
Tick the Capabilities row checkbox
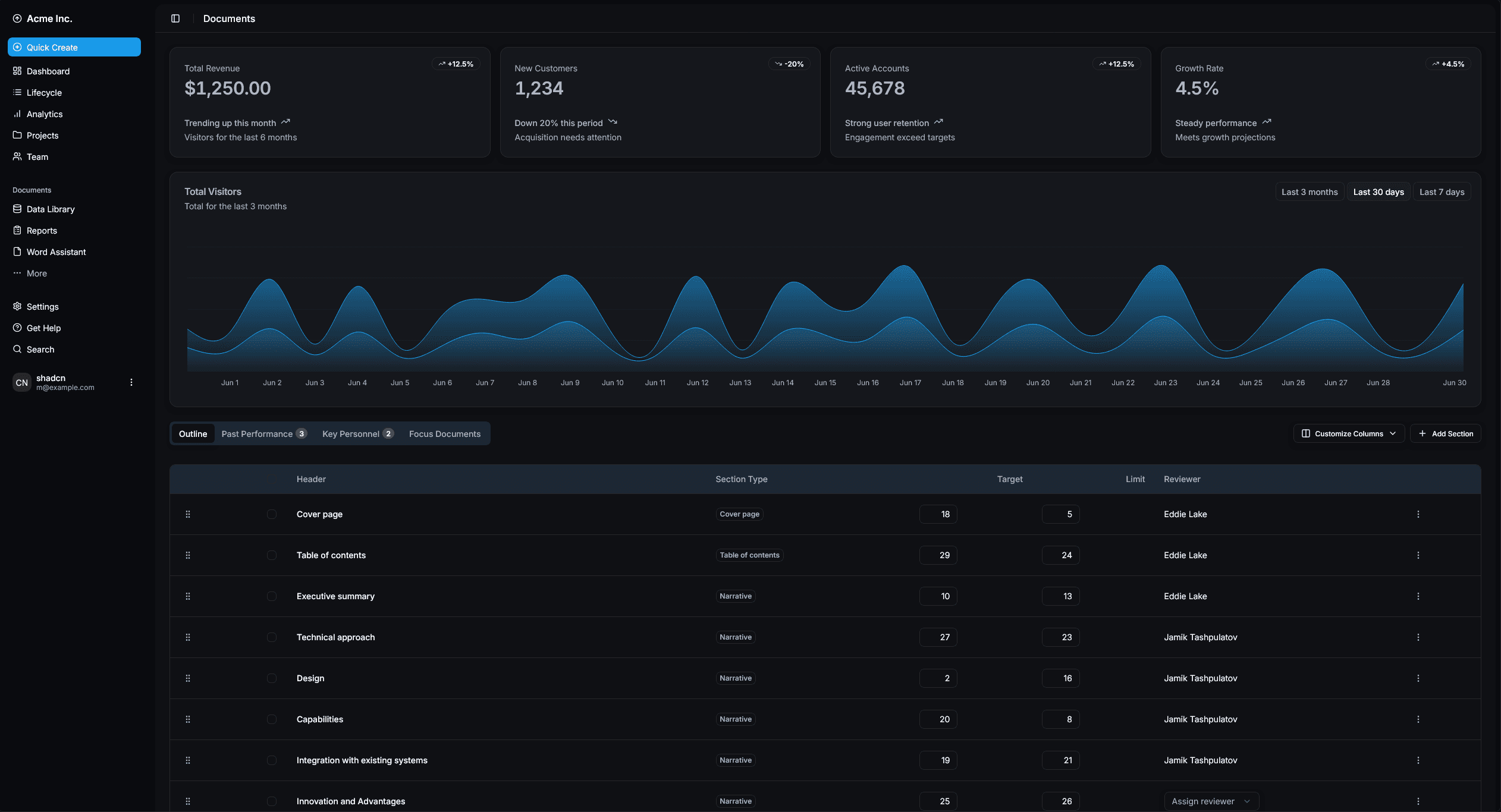coord(272,719)
